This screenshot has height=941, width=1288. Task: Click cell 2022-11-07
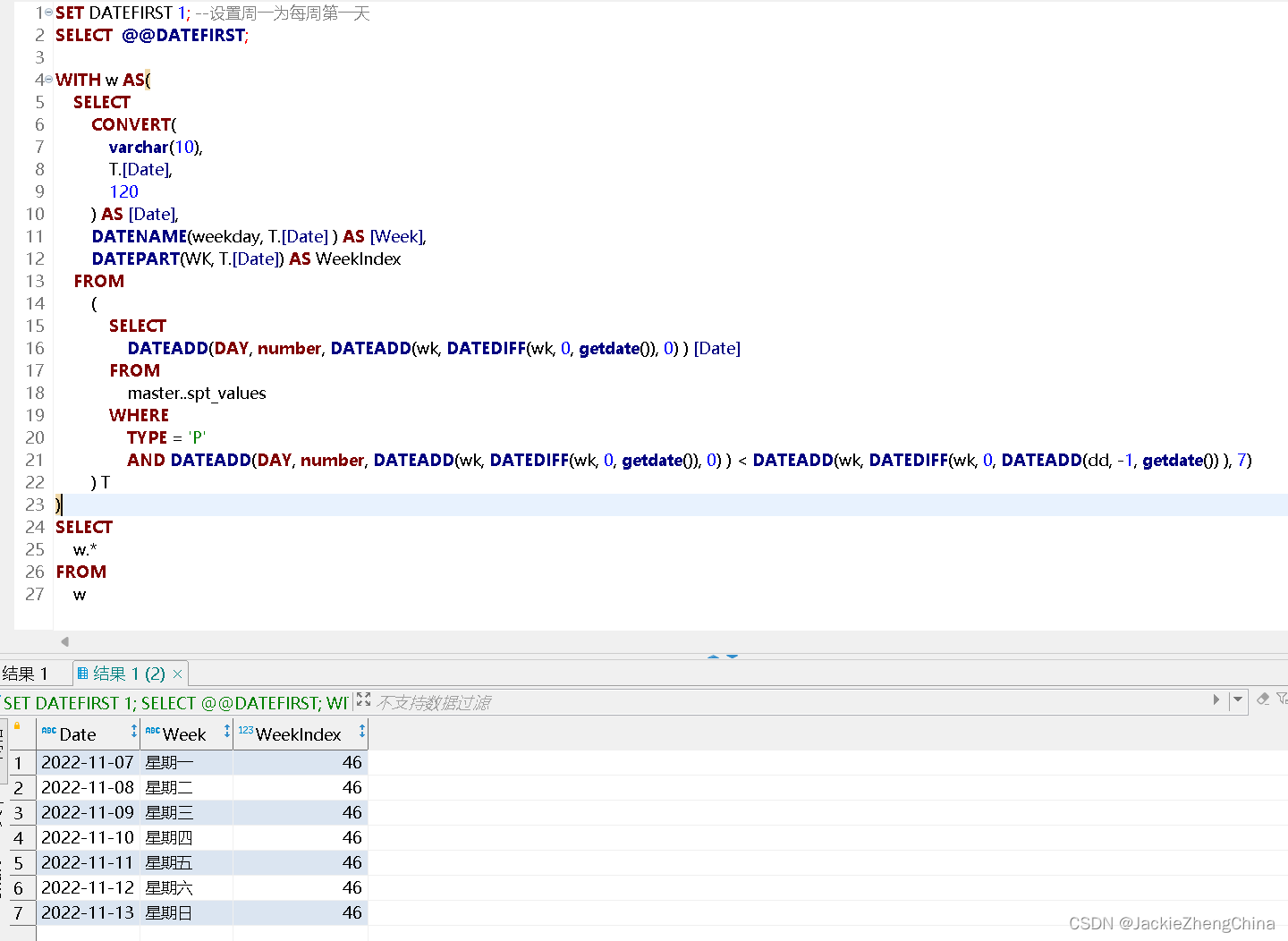tap(88, 763)
